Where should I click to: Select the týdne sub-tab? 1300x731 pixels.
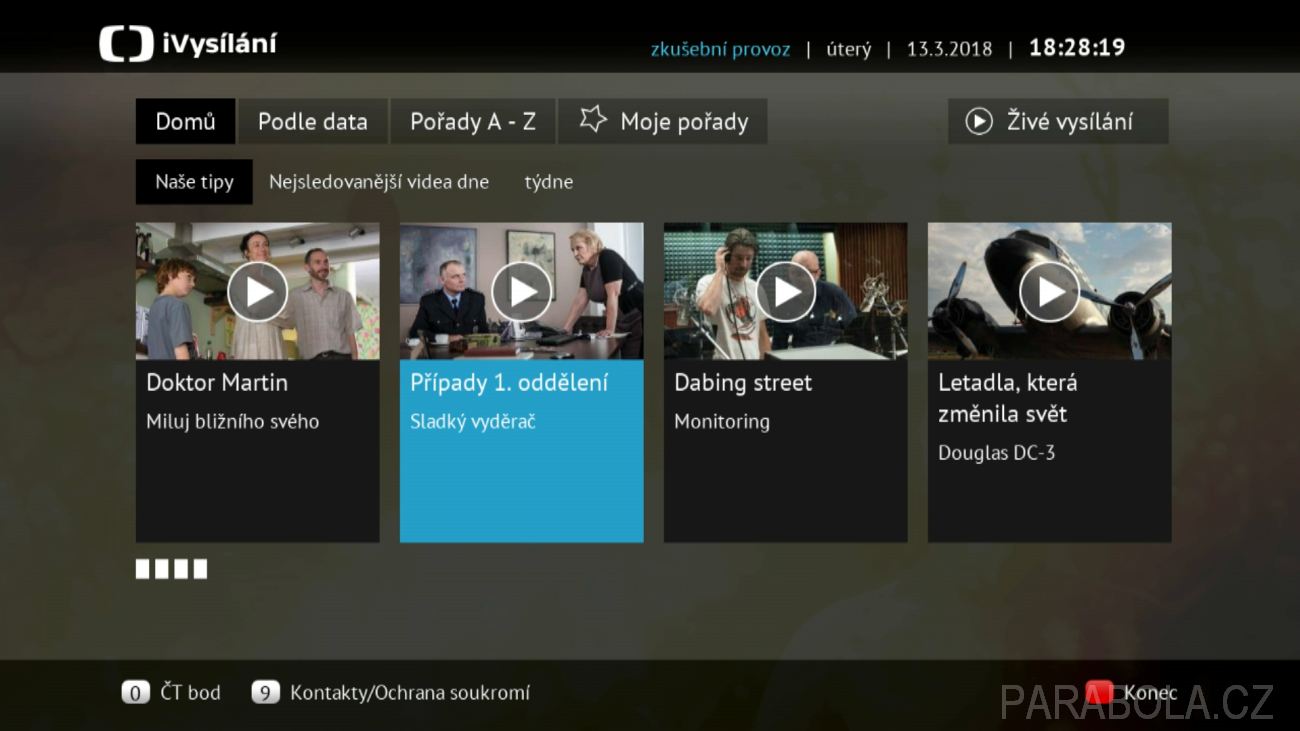click(549, 182)
